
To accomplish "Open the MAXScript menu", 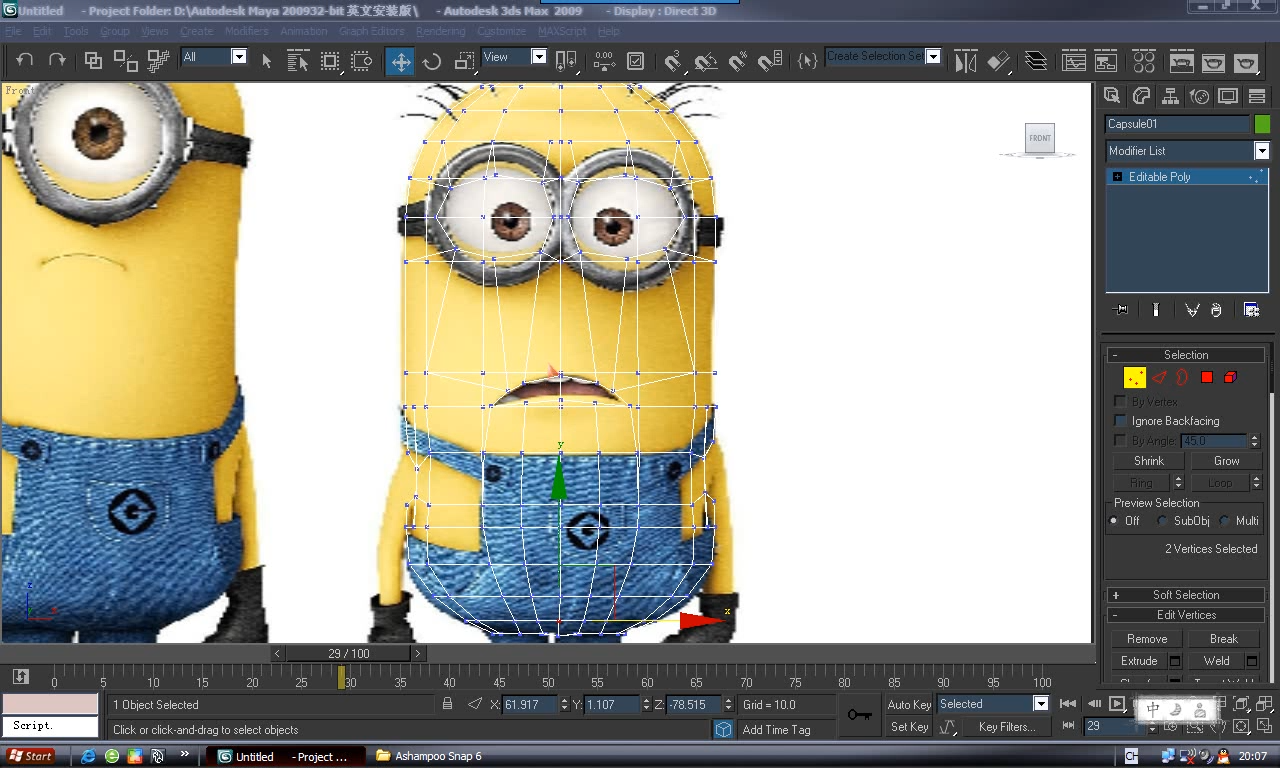I will point(562,31).
